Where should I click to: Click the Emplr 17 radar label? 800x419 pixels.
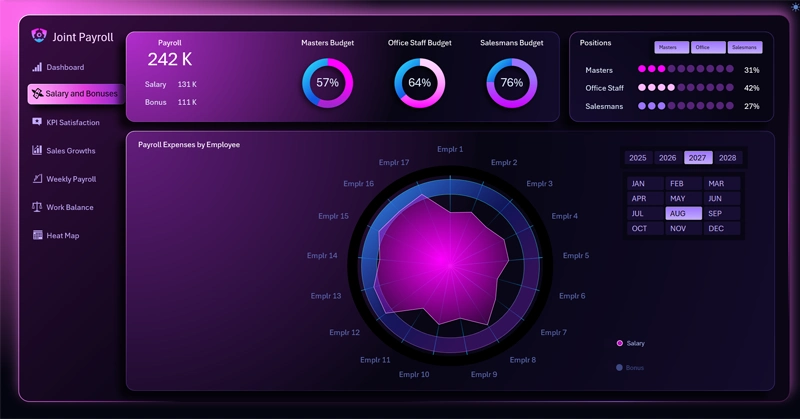[394, 162]
